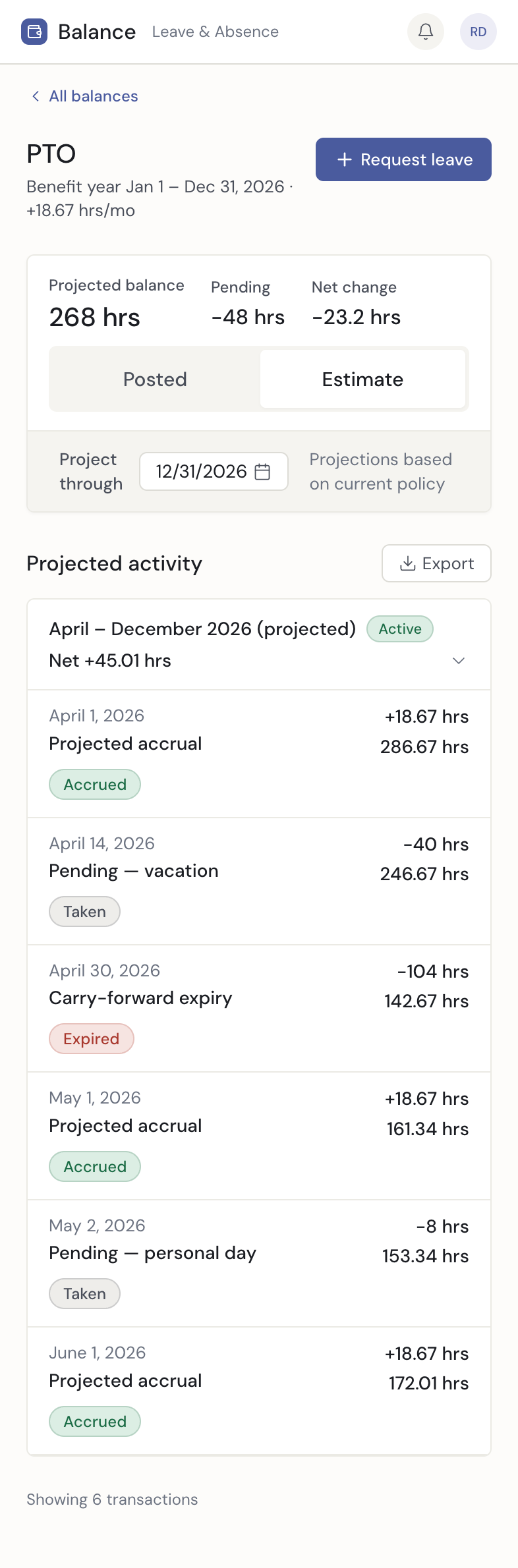
Task: Open the Project through date picker
Action: pos(214,471)
